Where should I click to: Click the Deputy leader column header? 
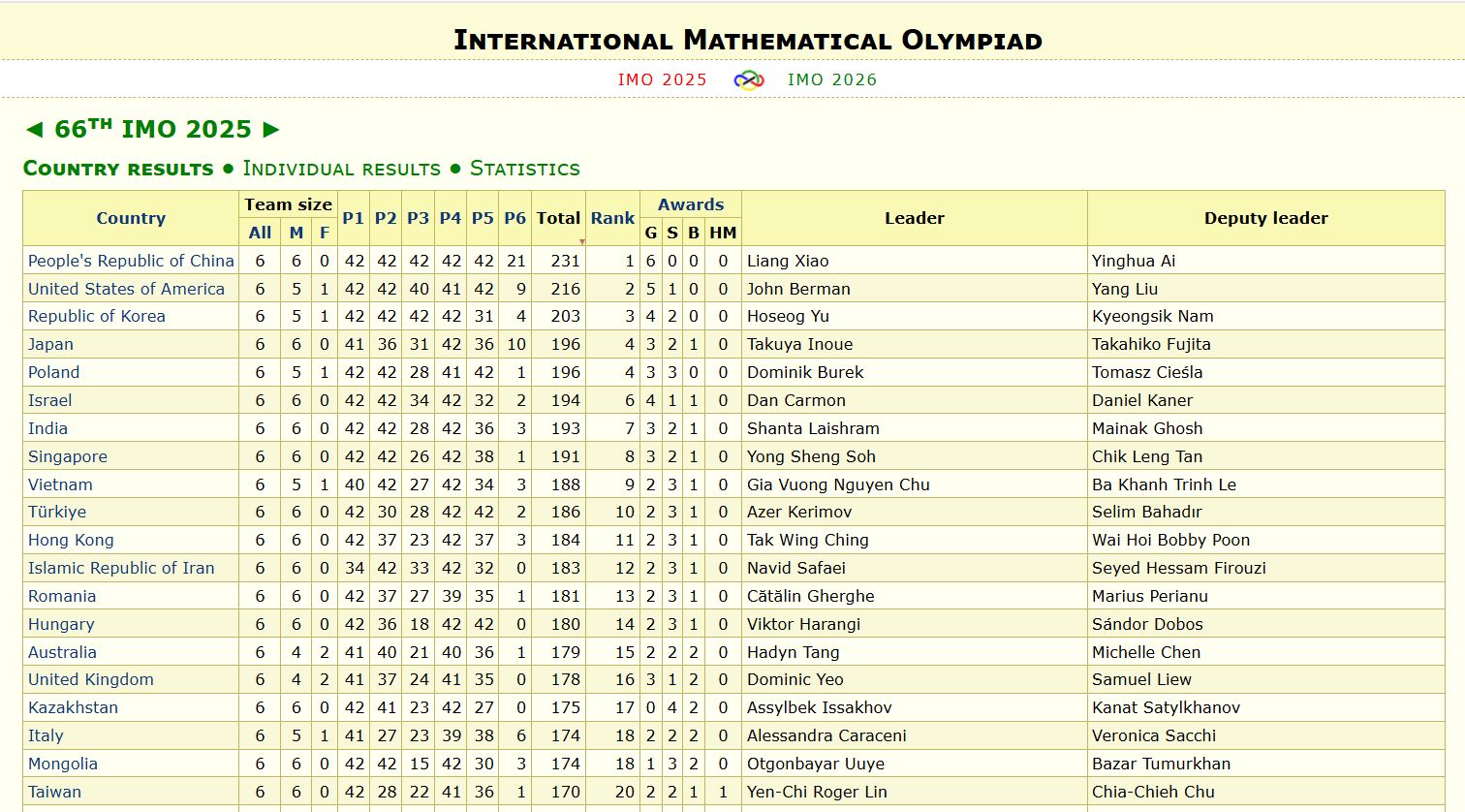tap(1265, 218)
